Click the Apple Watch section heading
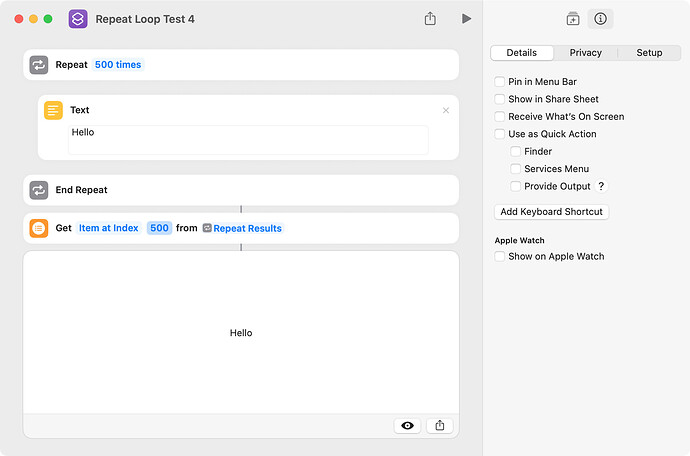The height and width of the screenshot is (456, 690). click(x=519, y=240)
